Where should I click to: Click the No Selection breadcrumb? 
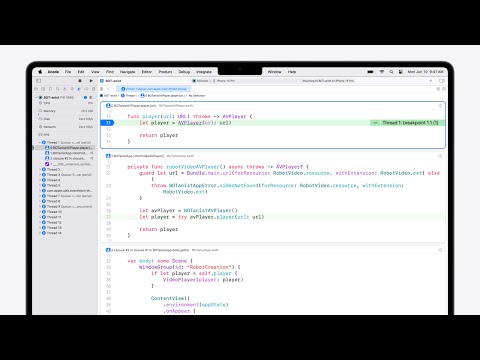click(x=197, y=96)
